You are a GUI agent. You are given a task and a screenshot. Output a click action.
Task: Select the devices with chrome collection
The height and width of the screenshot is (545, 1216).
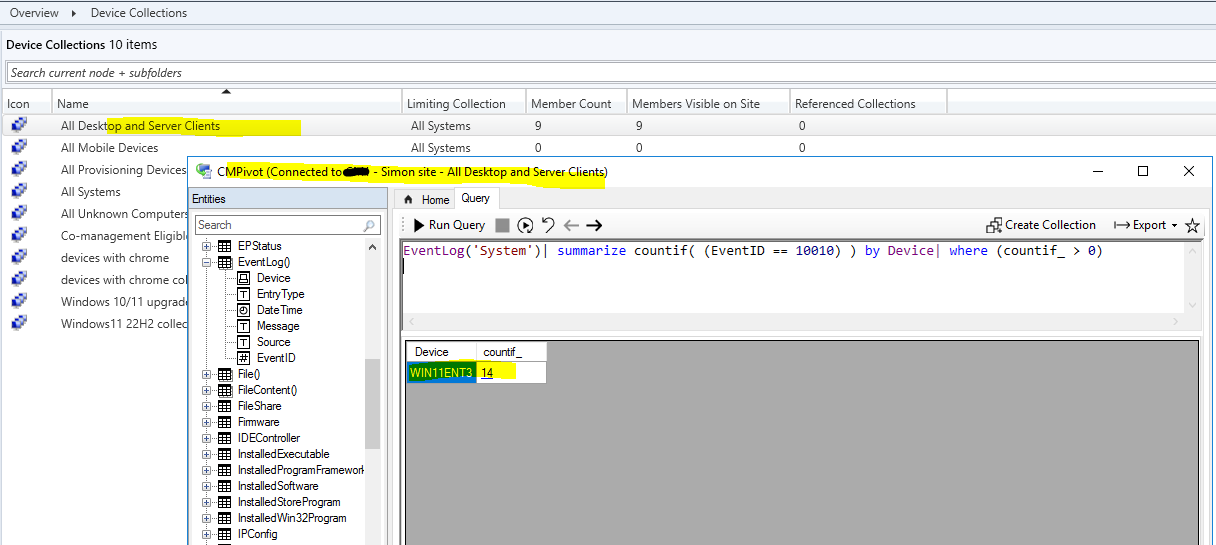click(x=115, y=258)
